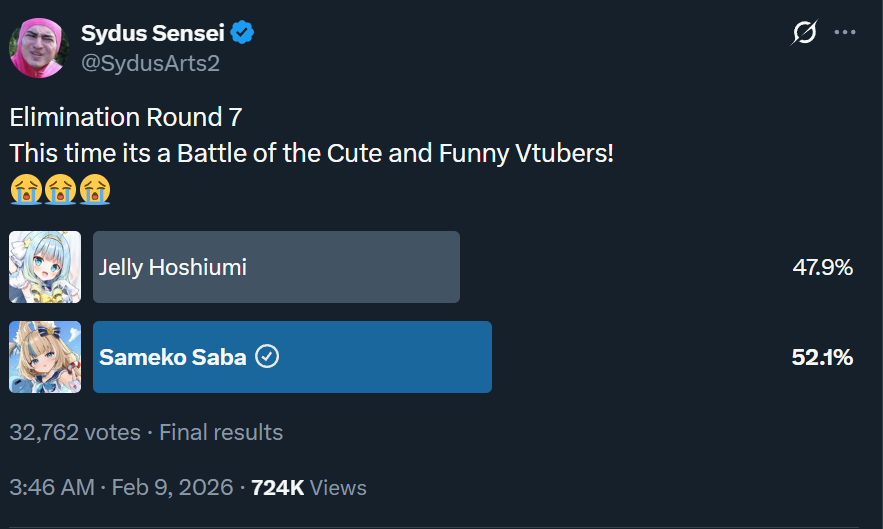Click the last crying emoji
This screenshot has height=529, width=883.
pos(95,188)
